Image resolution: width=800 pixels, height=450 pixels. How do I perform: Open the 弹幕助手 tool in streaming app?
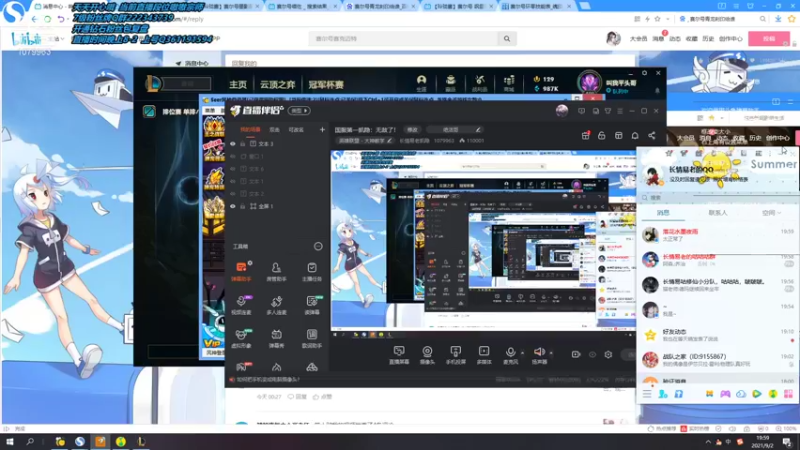(x=241, y=271)
